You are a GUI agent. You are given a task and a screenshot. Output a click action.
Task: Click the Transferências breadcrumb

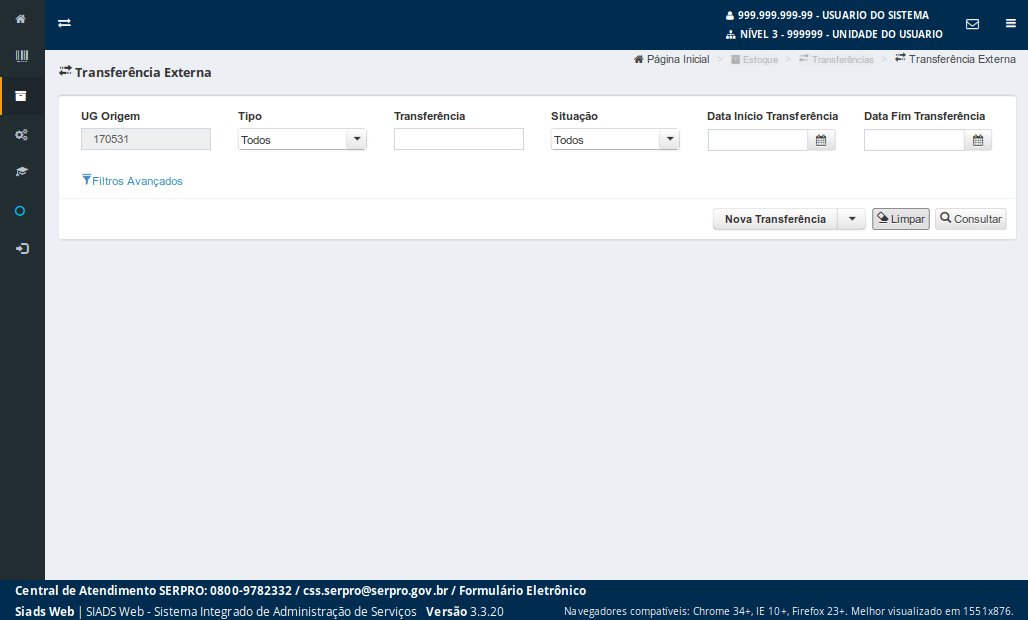click(837, 60)
